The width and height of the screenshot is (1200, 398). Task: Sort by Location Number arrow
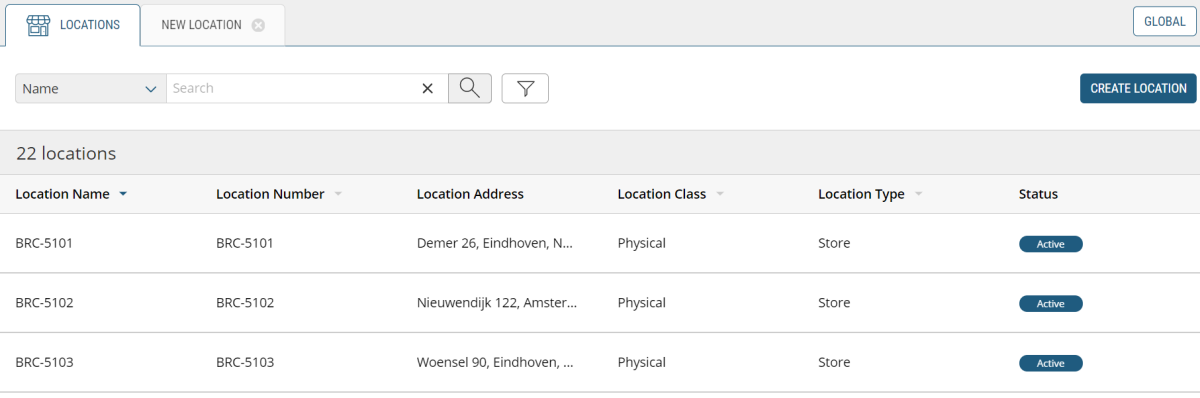pyautogui.click(x=338, y=194)
